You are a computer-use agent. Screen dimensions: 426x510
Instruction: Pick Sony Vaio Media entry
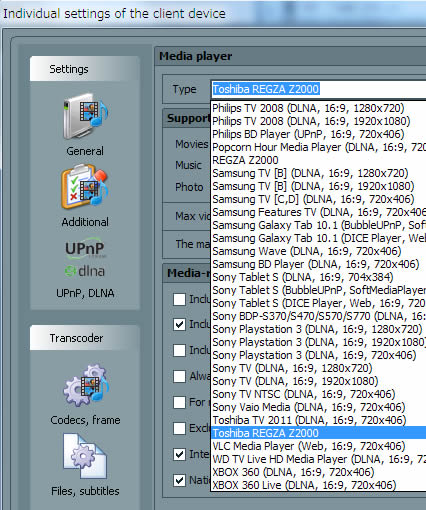point(319,407)
